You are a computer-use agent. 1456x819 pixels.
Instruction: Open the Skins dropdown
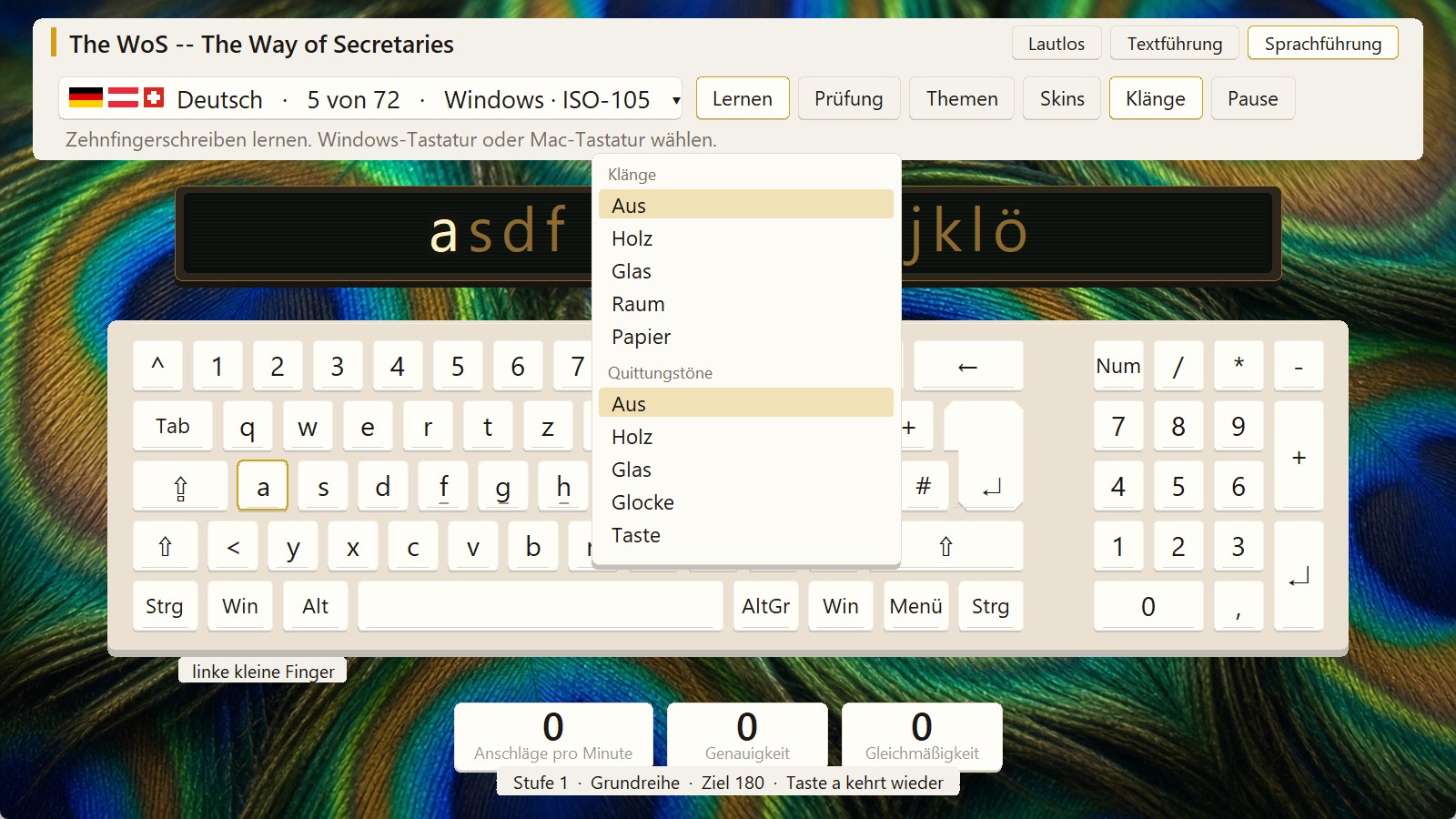[x=1062, y=98]
